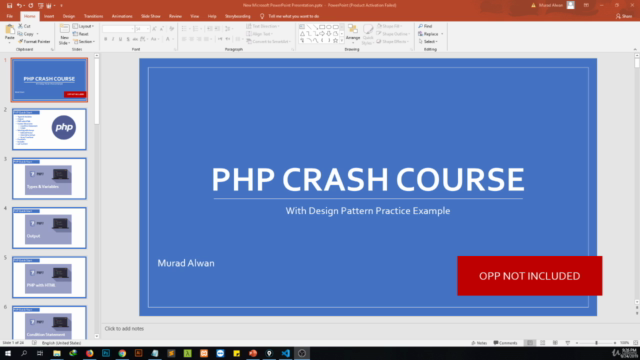The width and height of the screenshot is (640, 360).
Task: Open the Animations ribbon tab
Action: (x=122, y=16)
